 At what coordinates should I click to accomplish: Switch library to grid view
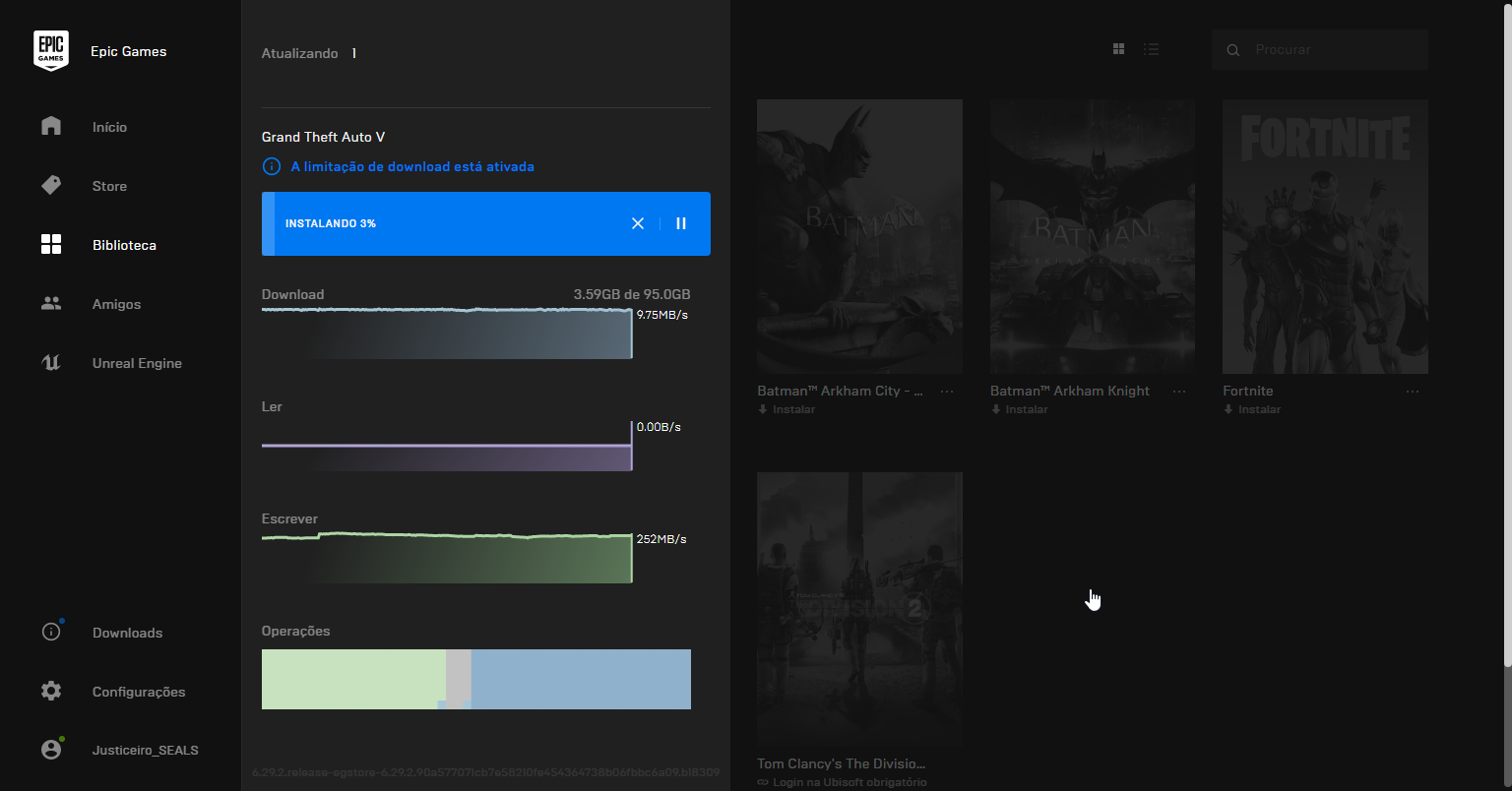1118,49
